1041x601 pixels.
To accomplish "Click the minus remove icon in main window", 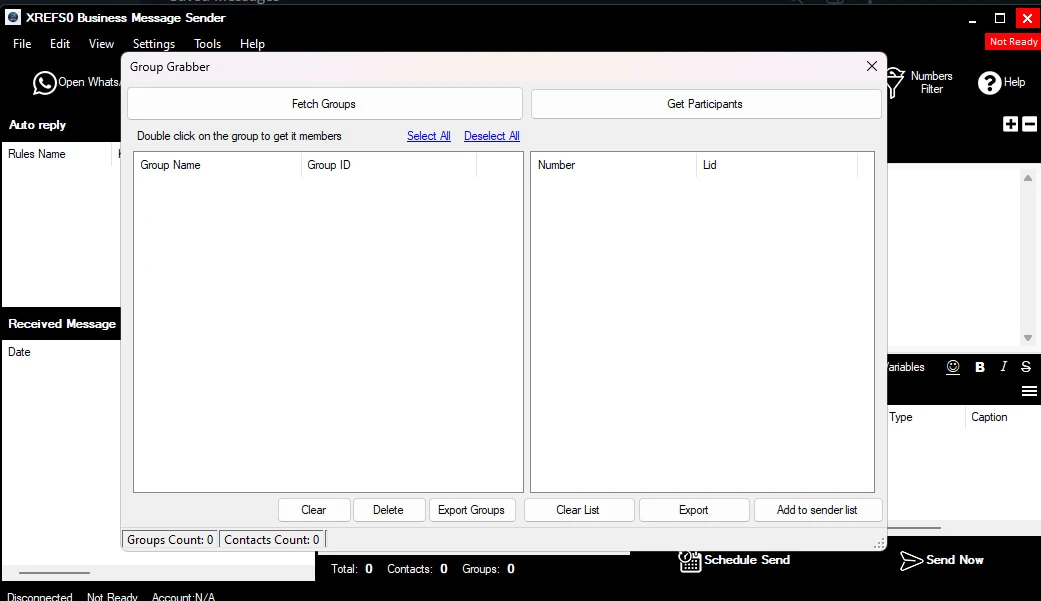I will (x=1030, y=124).
